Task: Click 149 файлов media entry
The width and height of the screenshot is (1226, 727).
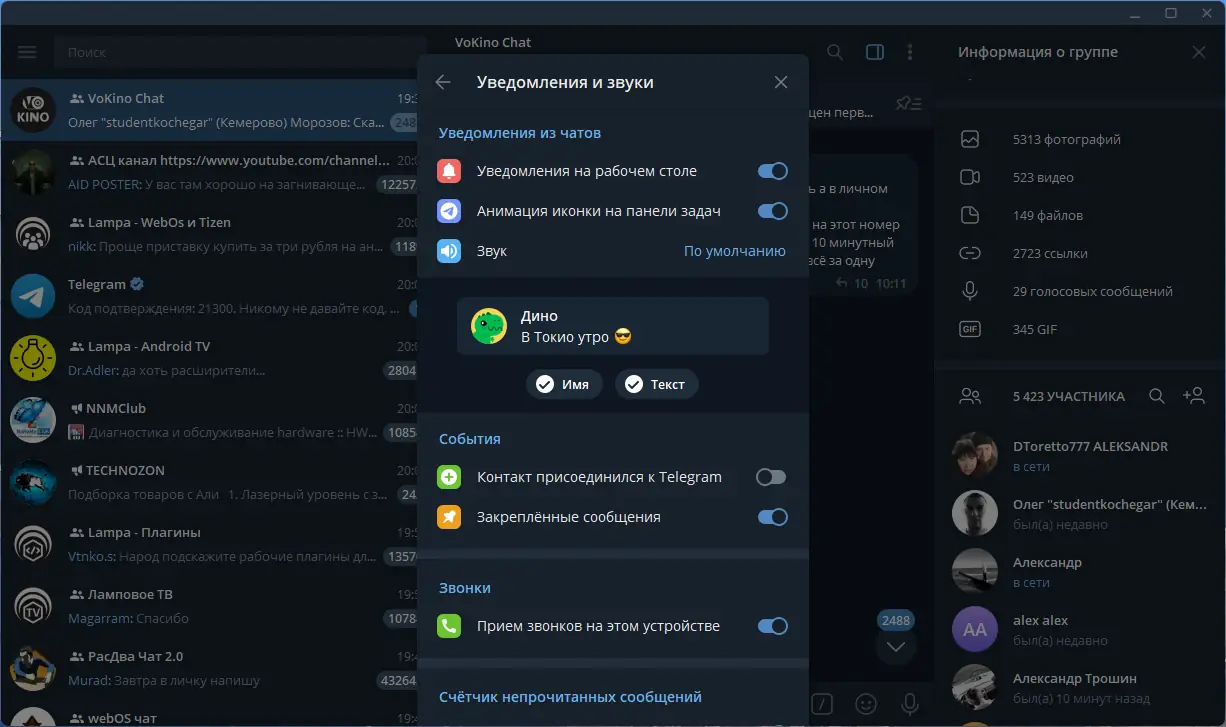Action: 1080,216
